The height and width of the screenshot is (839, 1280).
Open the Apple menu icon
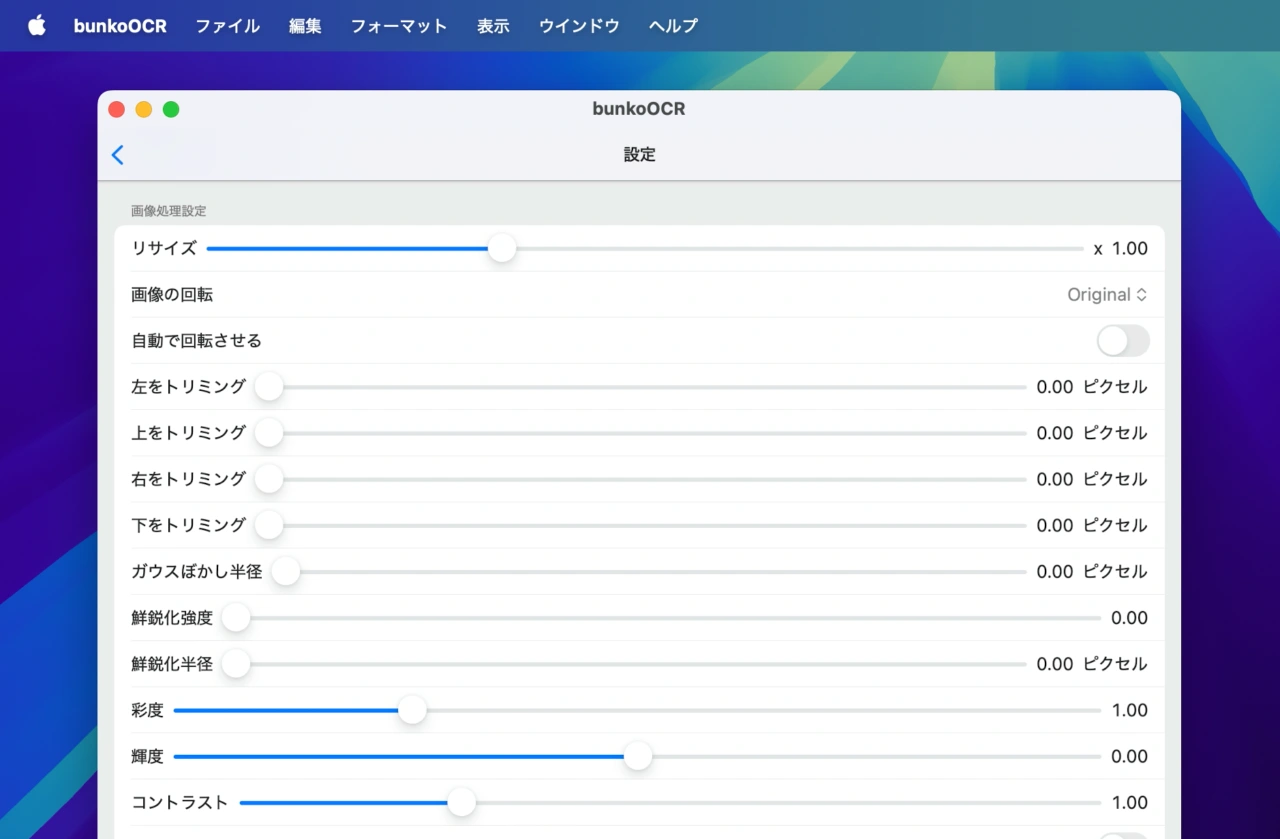pos(36,26)
